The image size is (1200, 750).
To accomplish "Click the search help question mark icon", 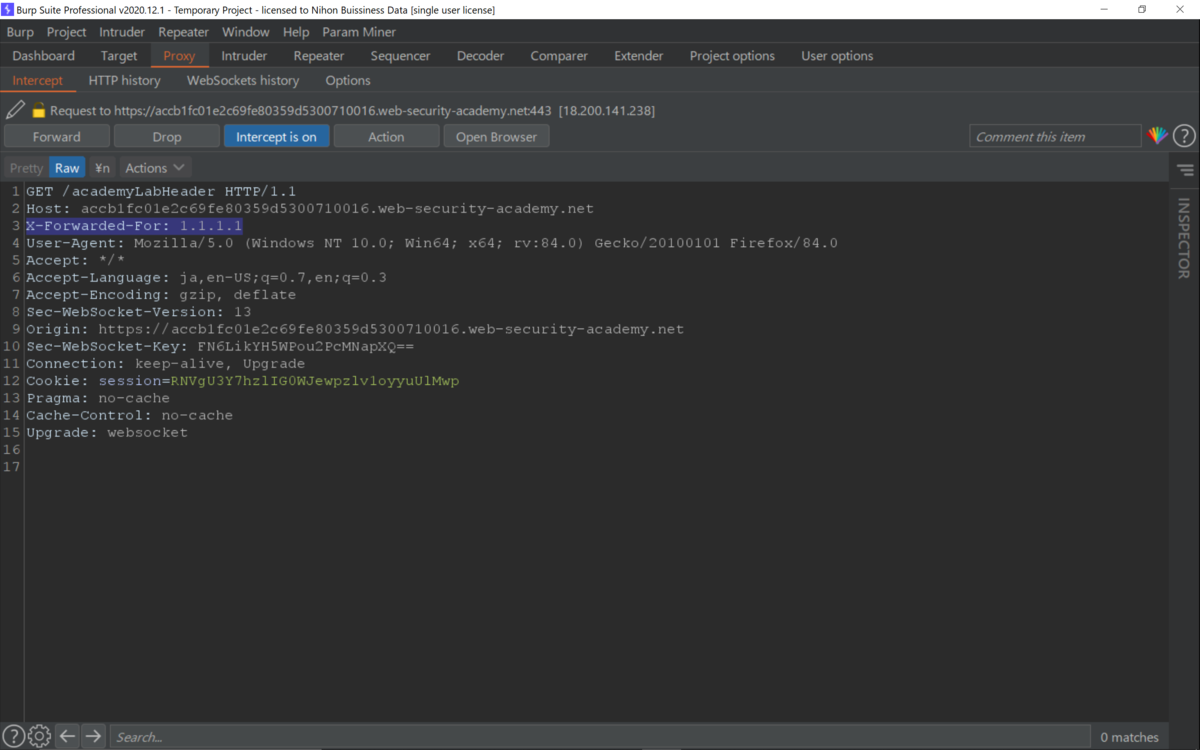I will point(14,737).
